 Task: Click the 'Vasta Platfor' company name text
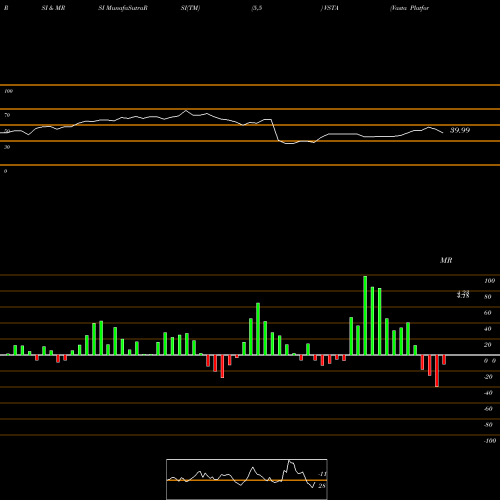point(409,8)
